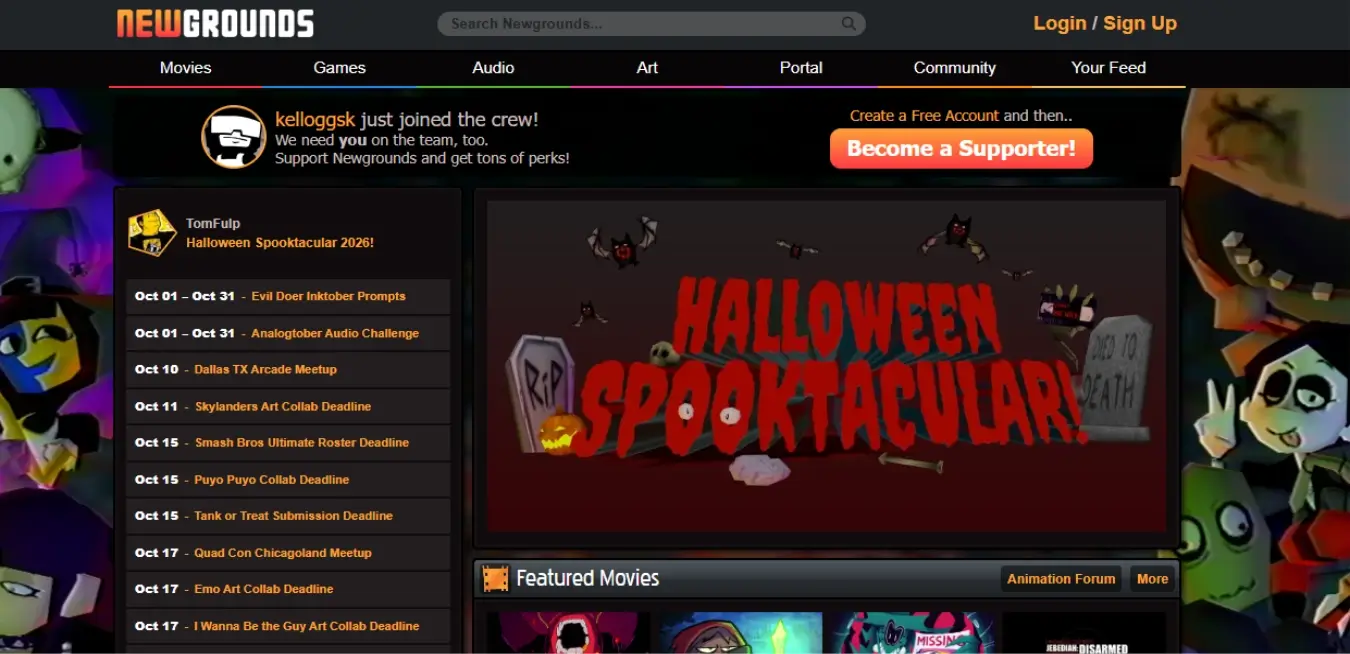The image size is (1350, 654).
Task: Open the Movies menu
Action: click(186, 68)
